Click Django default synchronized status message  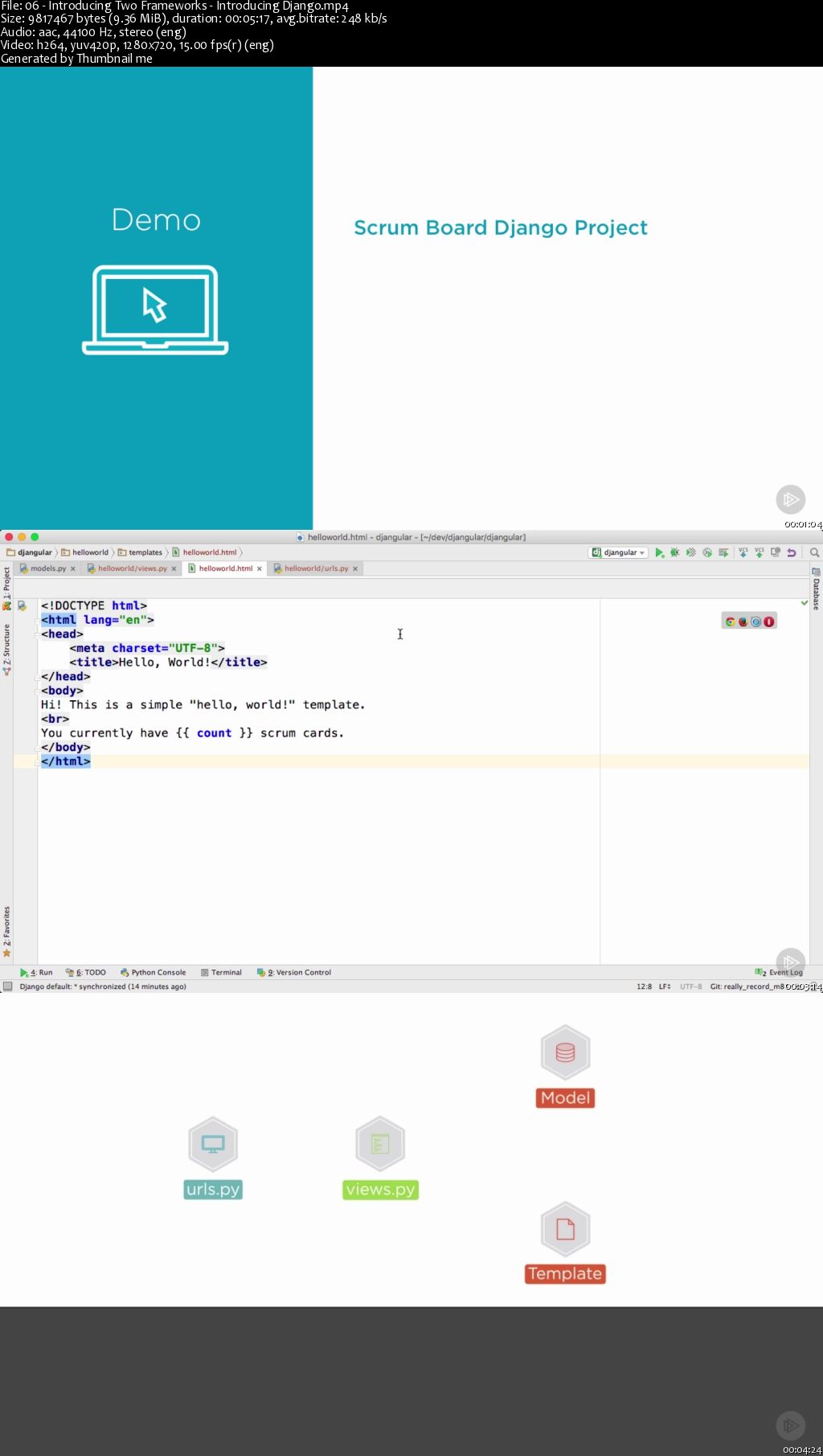pos(103,986)
